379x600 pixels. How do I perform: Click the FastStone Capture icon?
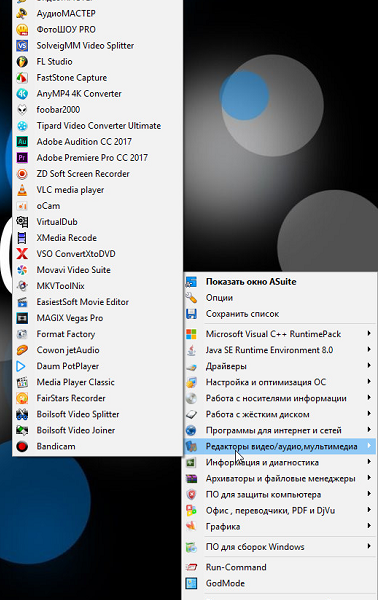(x=22, y=78)
